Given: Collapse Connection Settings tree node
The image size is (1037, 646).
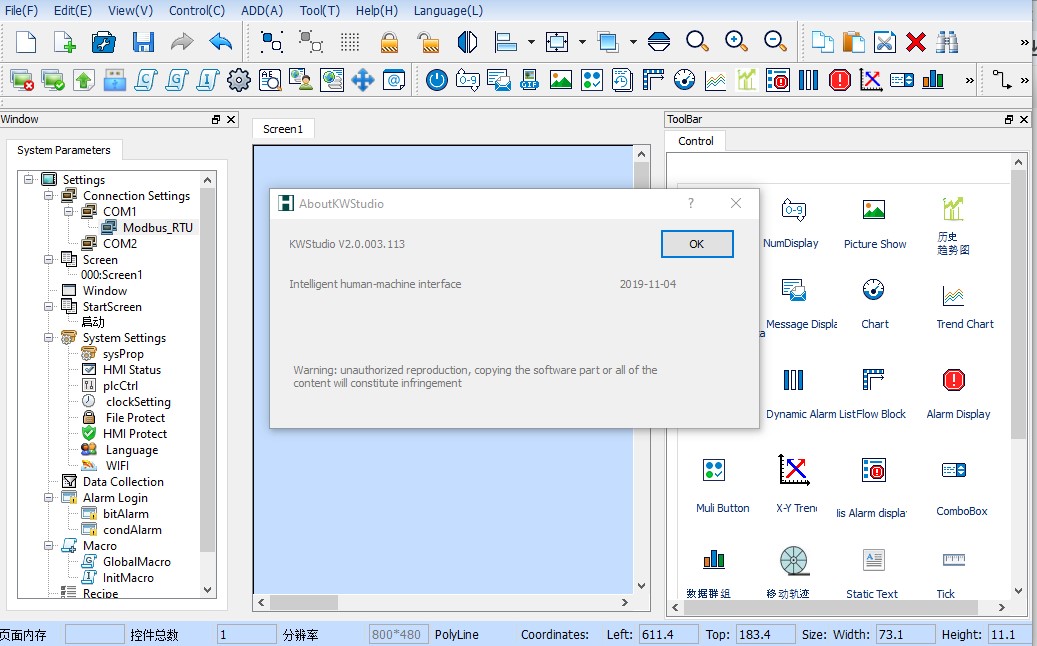Looking at the screenshot, I should (48, 196).
